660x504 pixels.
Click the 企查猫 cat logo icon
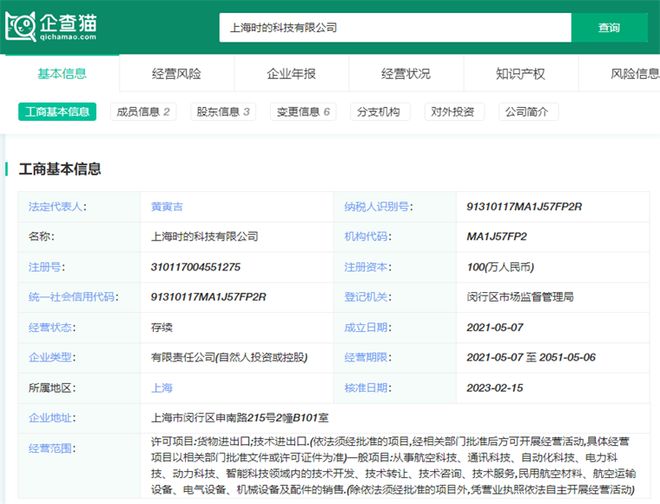20,27
